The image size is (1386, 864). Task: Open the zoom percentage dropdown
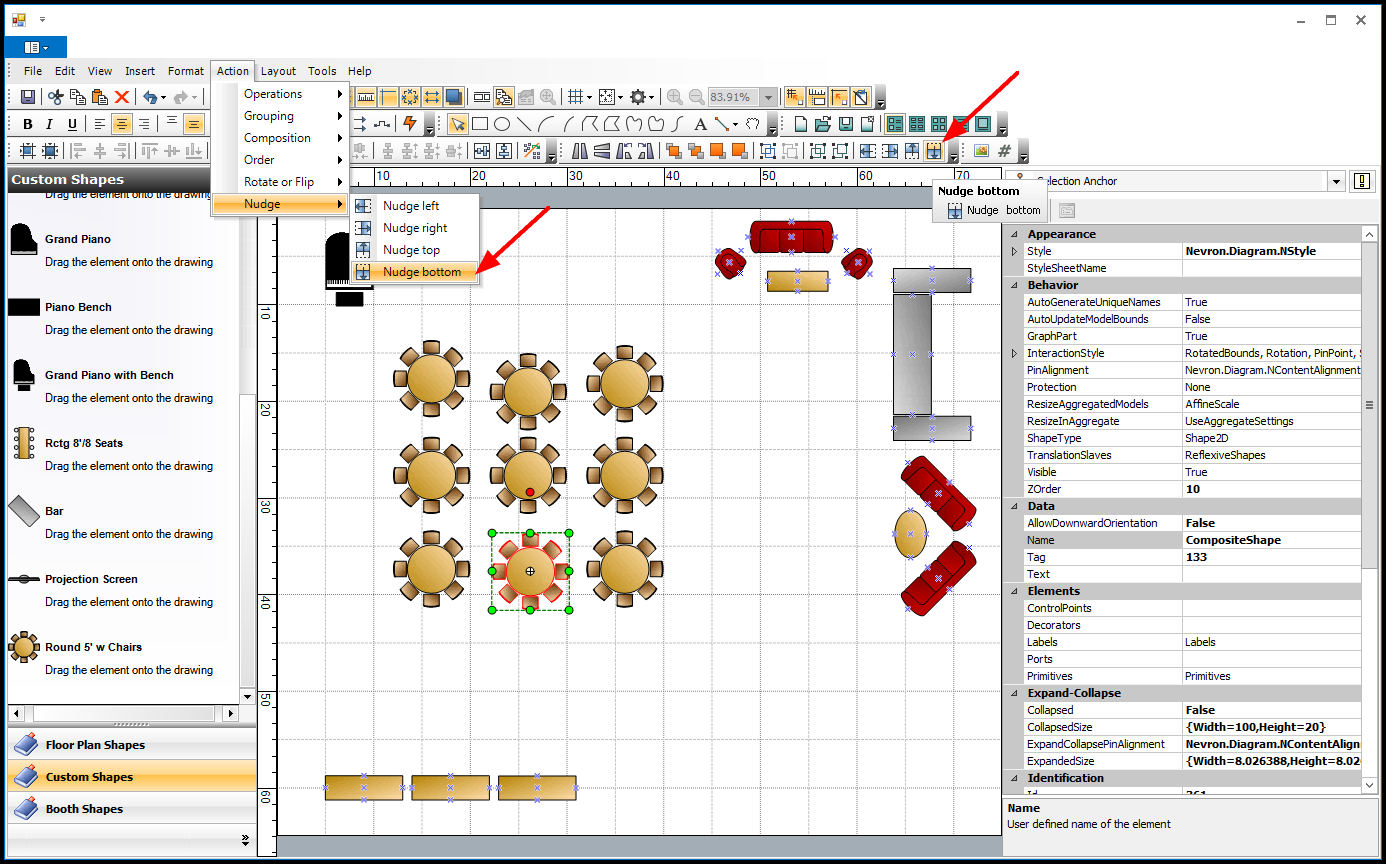click(769, 97)
